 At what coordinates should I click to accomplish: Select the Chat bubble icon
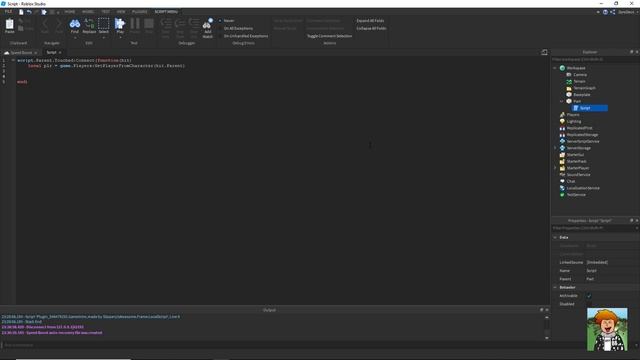click(x=562, y=181)
